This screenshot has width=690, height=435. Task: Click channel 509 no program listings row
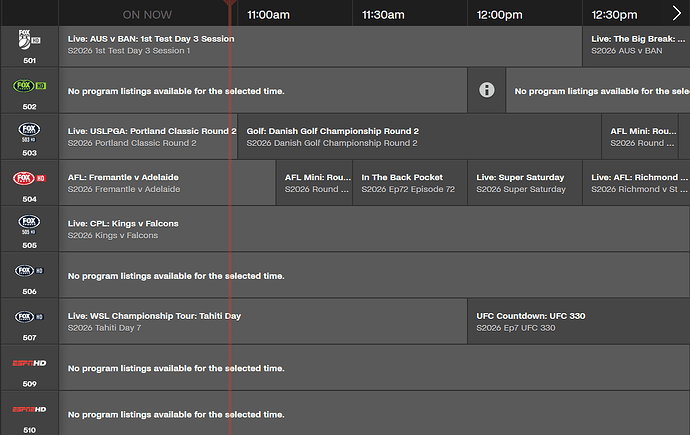(374, 368)
